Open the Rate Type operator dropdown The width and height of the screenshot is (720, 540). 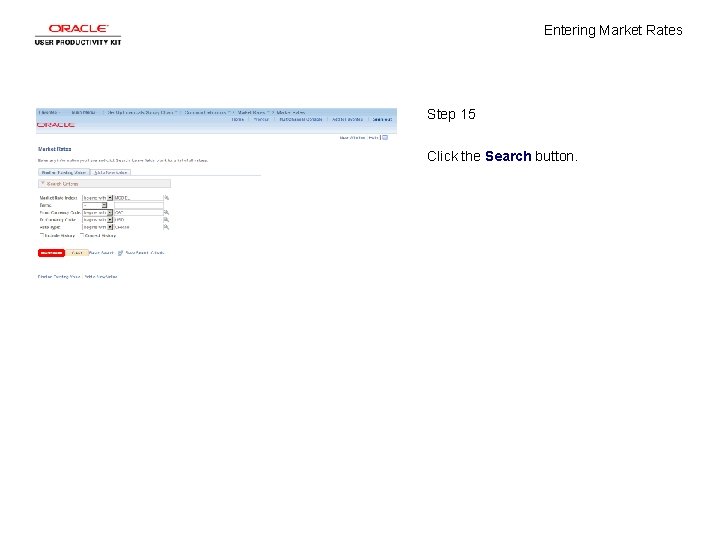point(98,227)
